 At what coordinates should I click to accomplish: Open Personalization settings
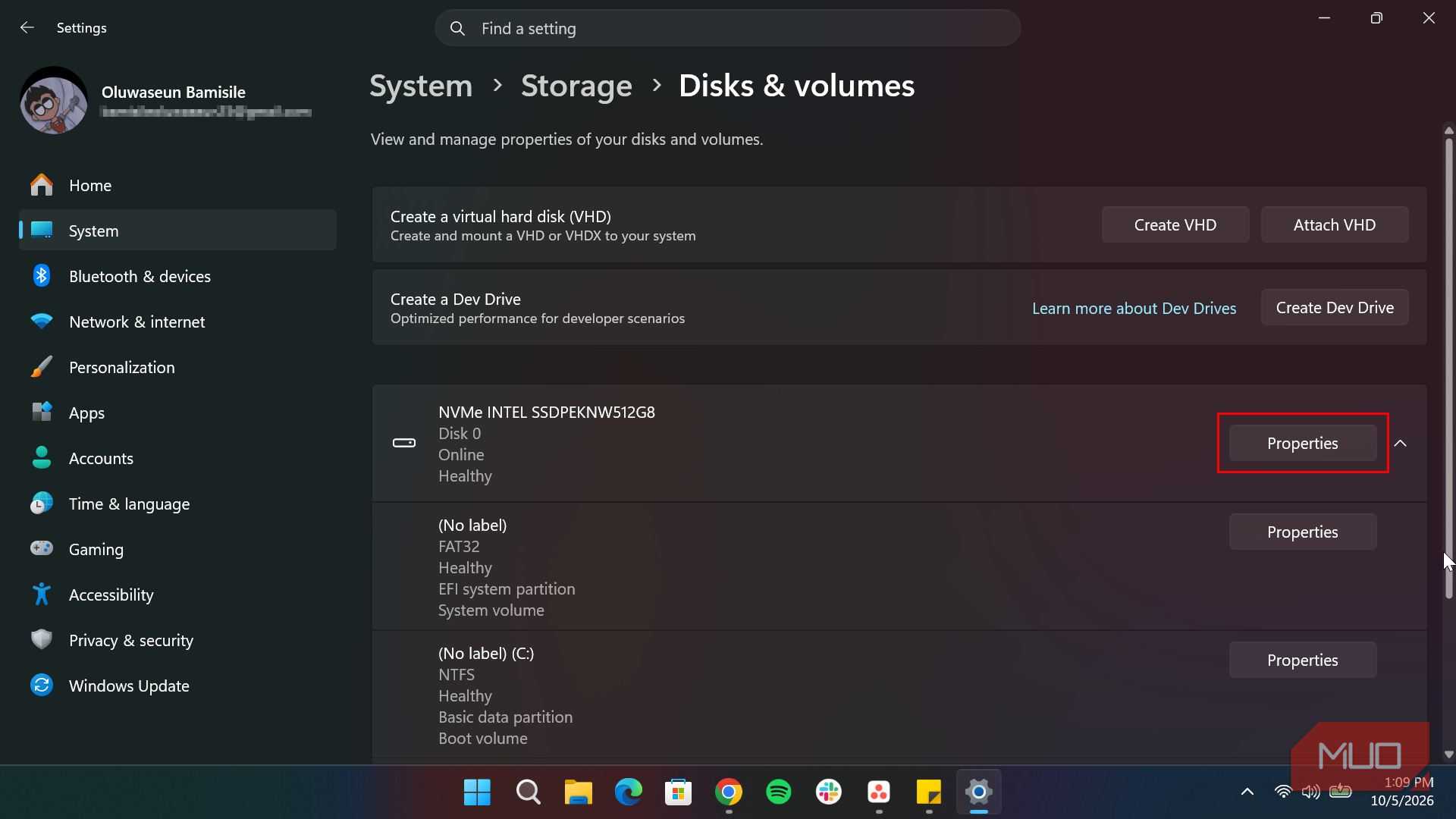(x=177, y=367)
